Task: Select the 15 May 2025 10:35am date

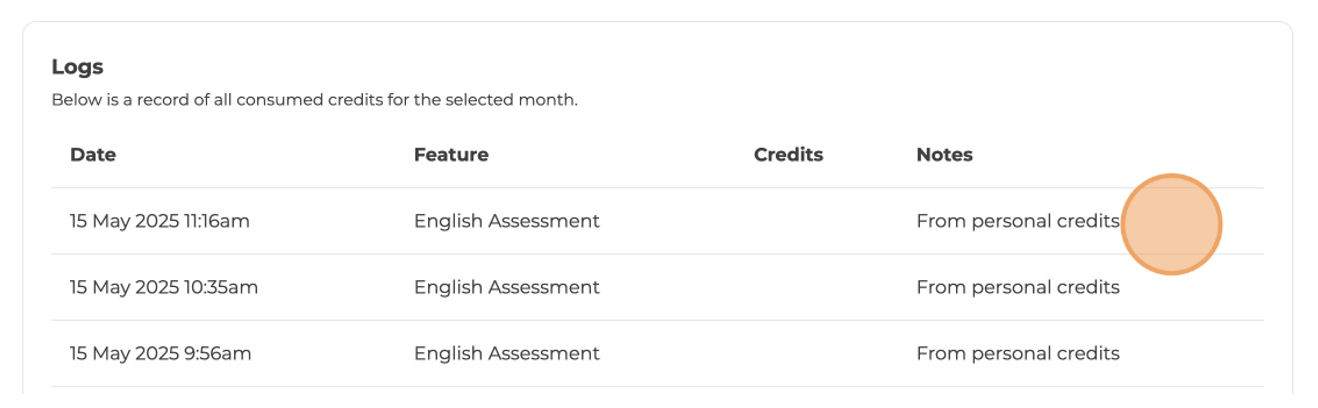Action: click(x=164, y=287)
